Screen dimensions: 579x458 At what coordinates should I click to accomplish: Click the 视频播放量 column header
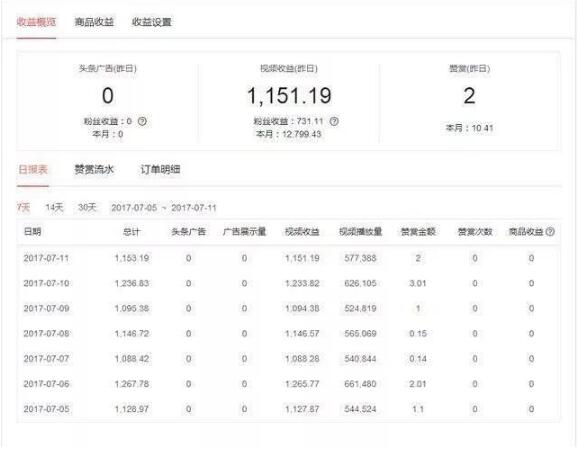[x=360, y=232]
